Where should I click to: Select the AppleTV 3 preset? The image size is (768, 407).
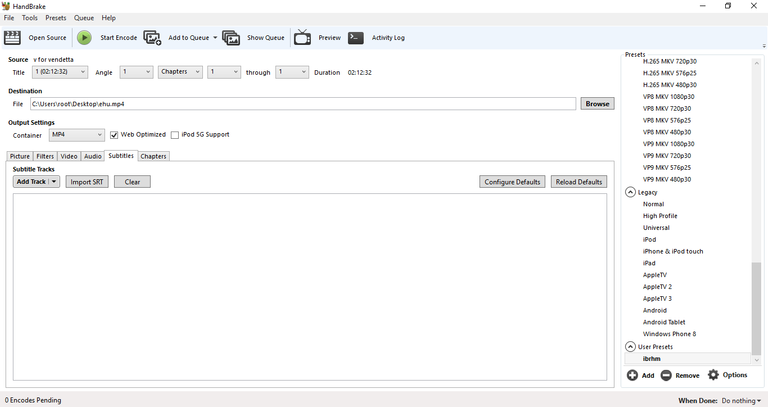(x=657, y=298)
